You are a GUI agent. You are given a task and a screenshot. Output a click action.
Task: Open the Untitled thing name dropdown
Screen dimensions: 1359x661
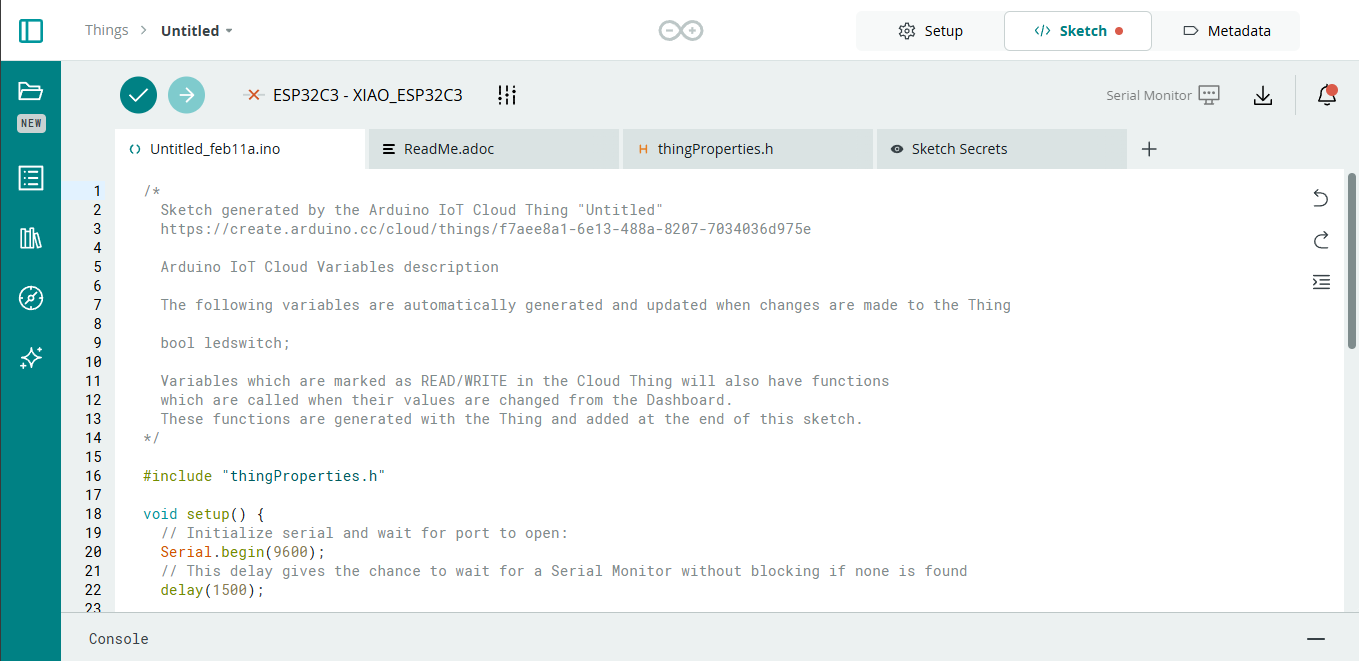[x=196, y=30]
